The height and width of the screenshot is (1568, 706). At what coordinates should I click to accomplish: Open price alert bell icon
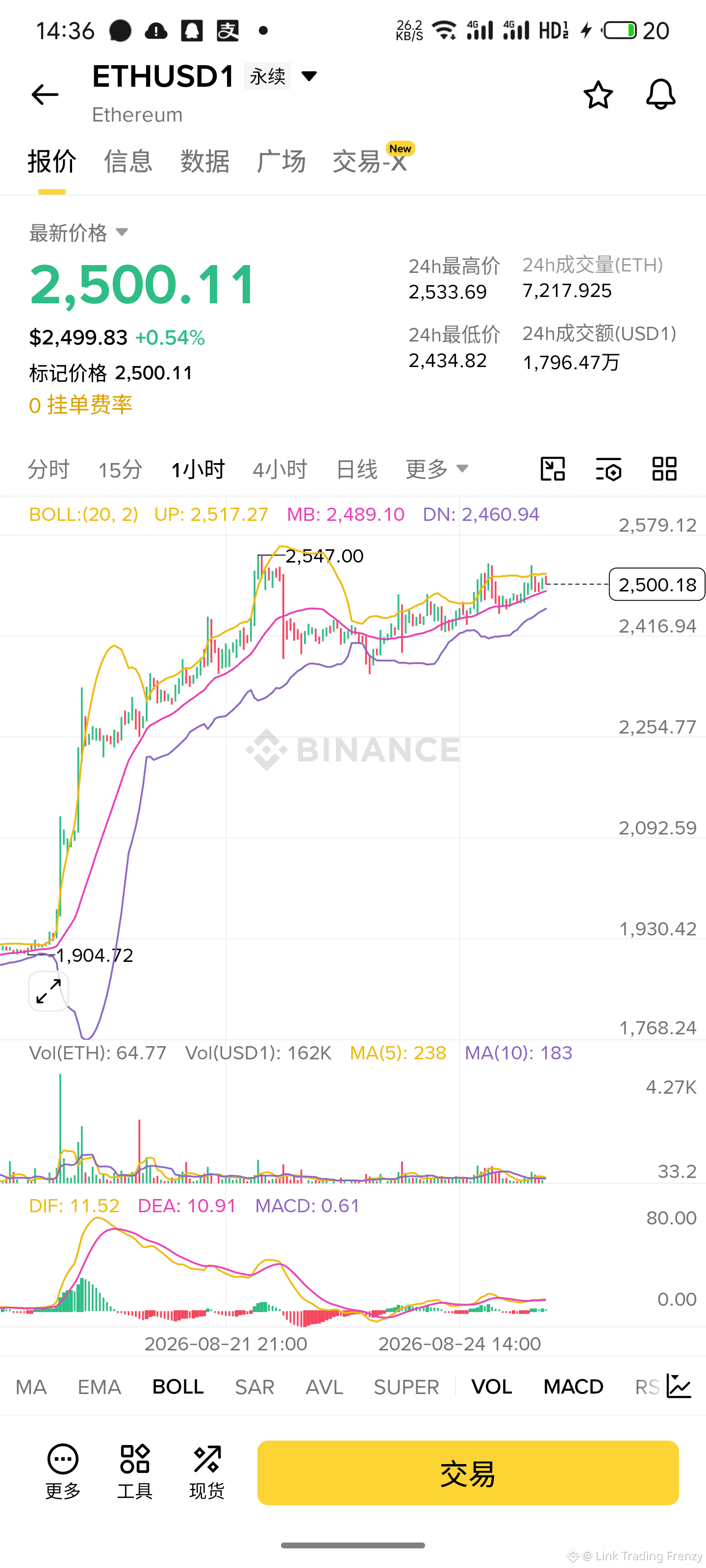click(x=660, y=95)
